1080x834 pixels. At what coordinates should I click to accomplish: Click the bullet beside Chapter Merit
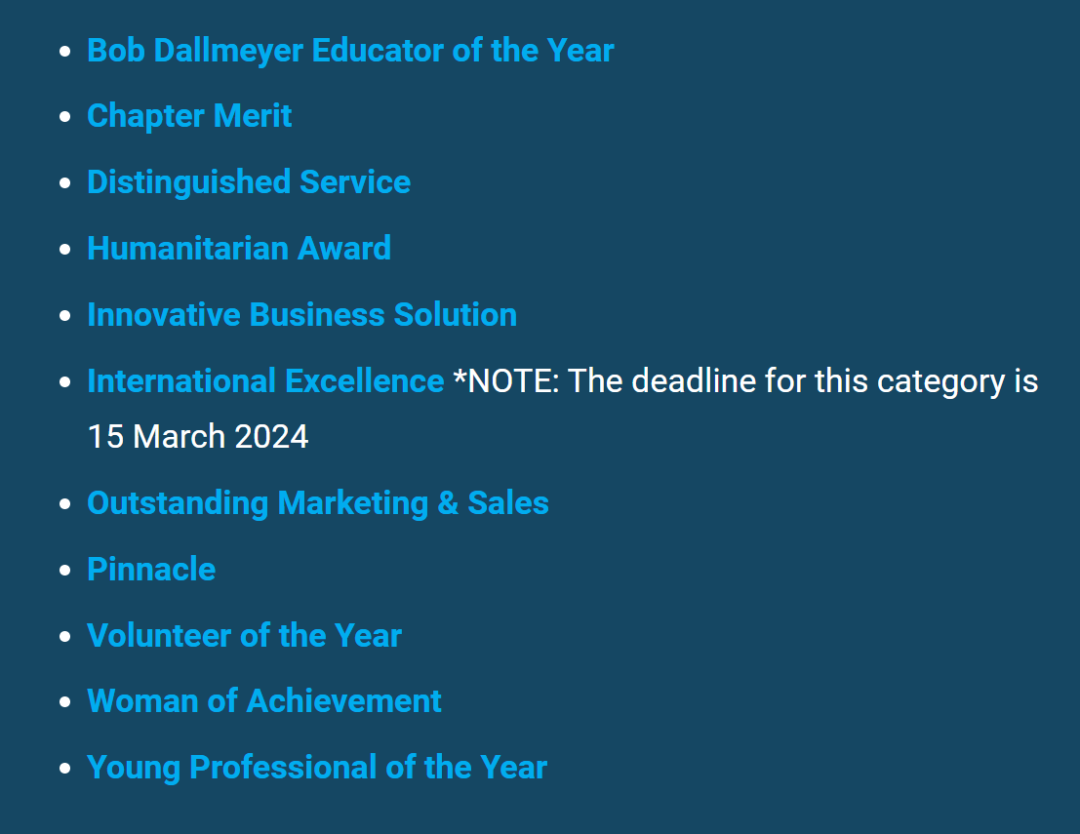[66, 117]
